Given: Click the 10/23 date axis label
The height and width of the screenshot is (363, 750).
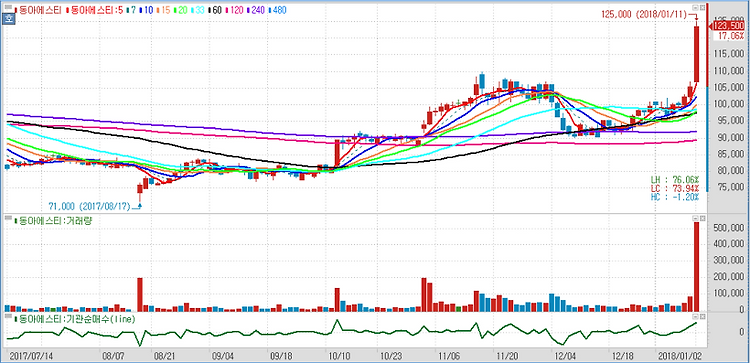Looking at the screenshot, I should [390, 356].
